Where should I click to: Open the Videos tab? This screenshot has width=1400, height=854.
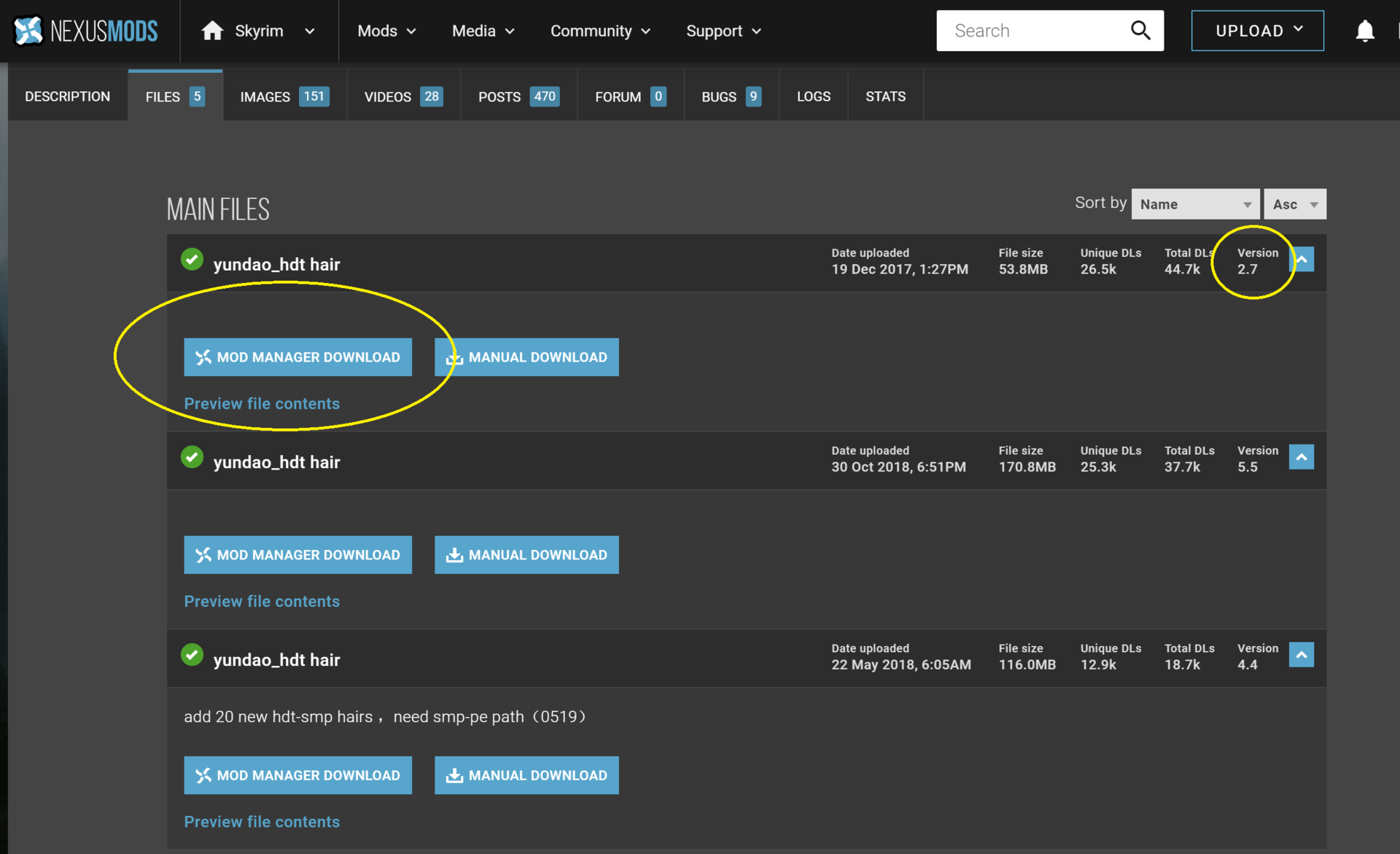click(x=403, y=96)
